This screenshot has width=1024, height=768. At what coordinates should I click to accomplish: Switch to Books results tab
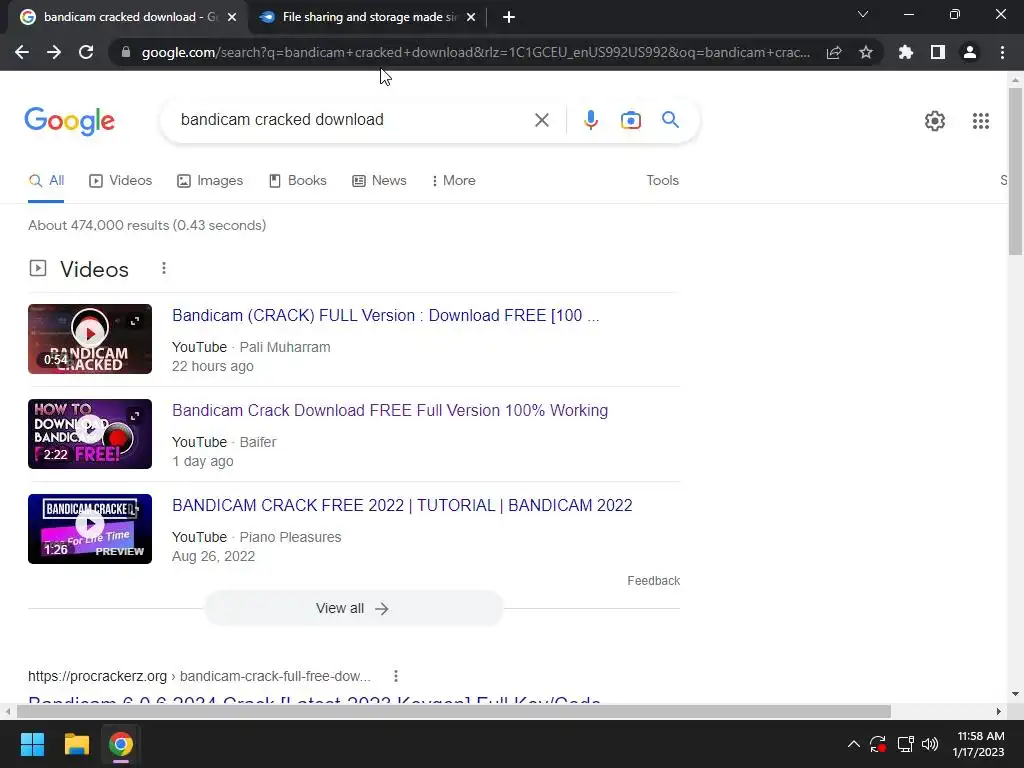(297, 180)
